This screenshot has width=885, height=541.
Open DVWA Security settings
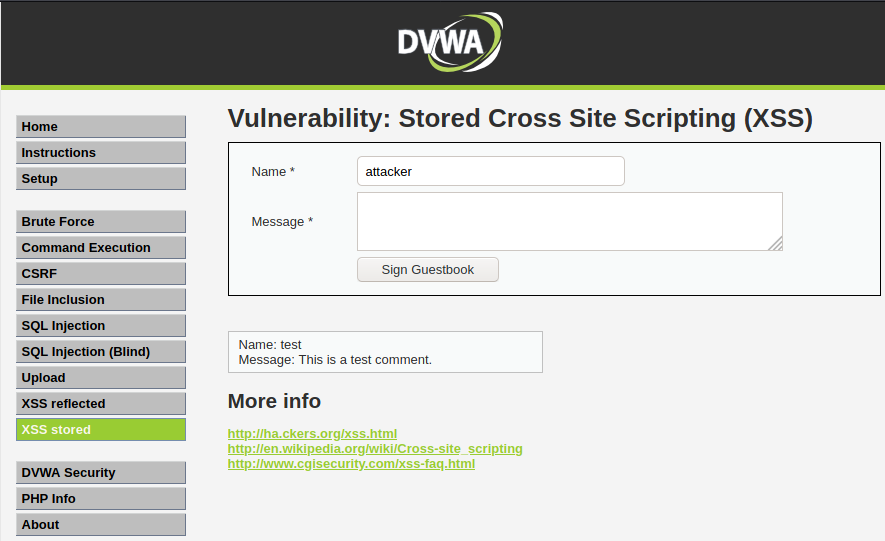[x=101, y=473]
